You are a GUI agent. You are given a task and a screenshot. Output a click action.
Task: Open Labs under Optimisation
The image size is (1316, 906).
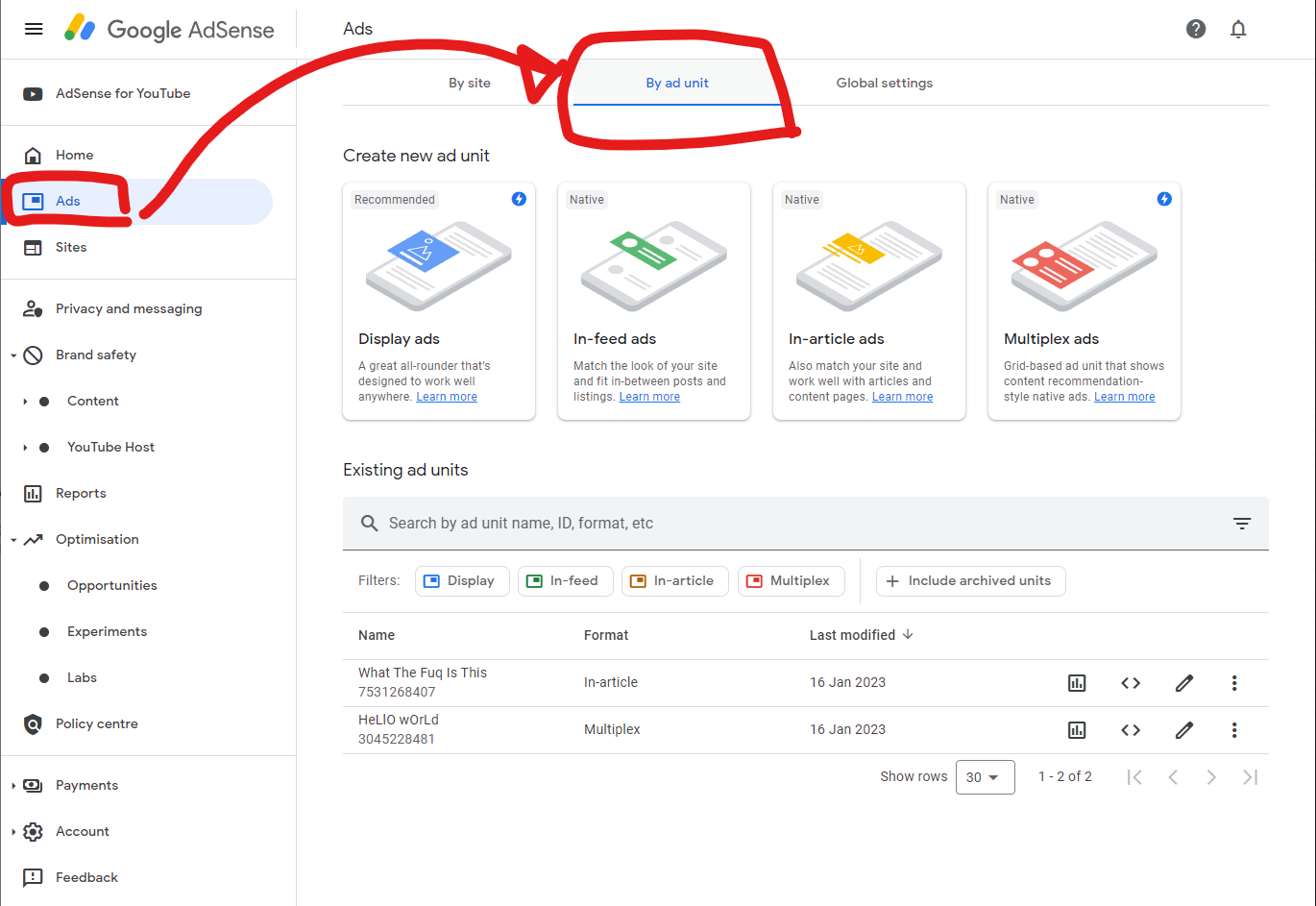[82, 677]
